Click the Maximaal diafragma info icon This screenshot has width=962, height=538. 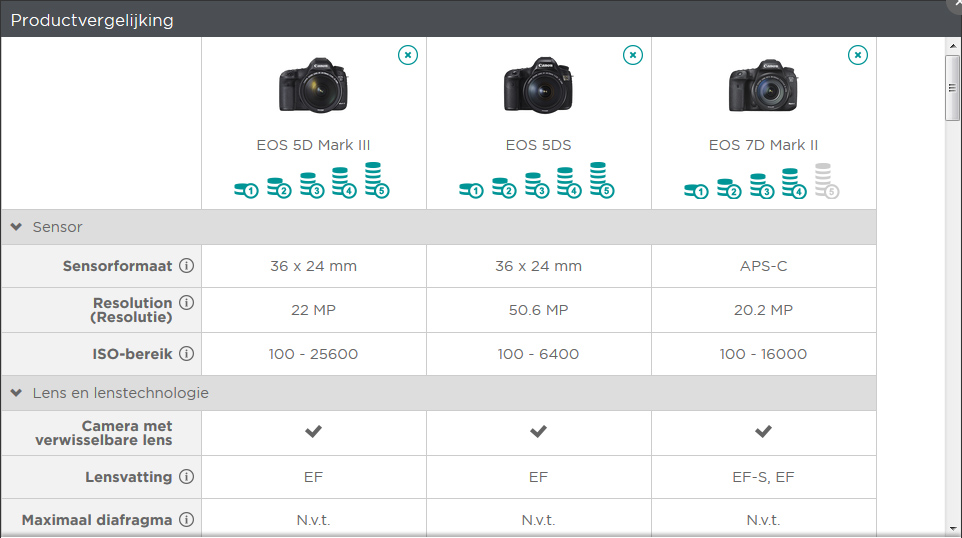pos(186,520)
